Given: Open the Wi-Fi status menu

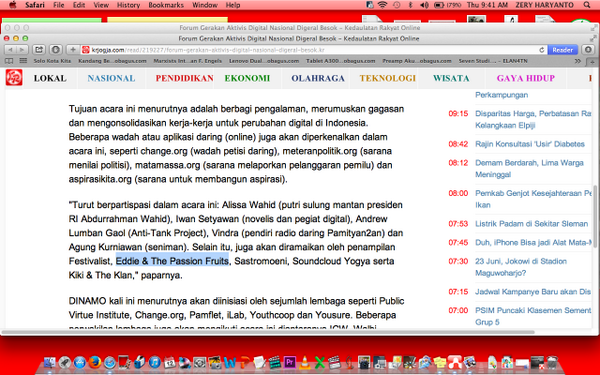Looking at the screenshot, I should pyautogui.click(x=382, y=5).
